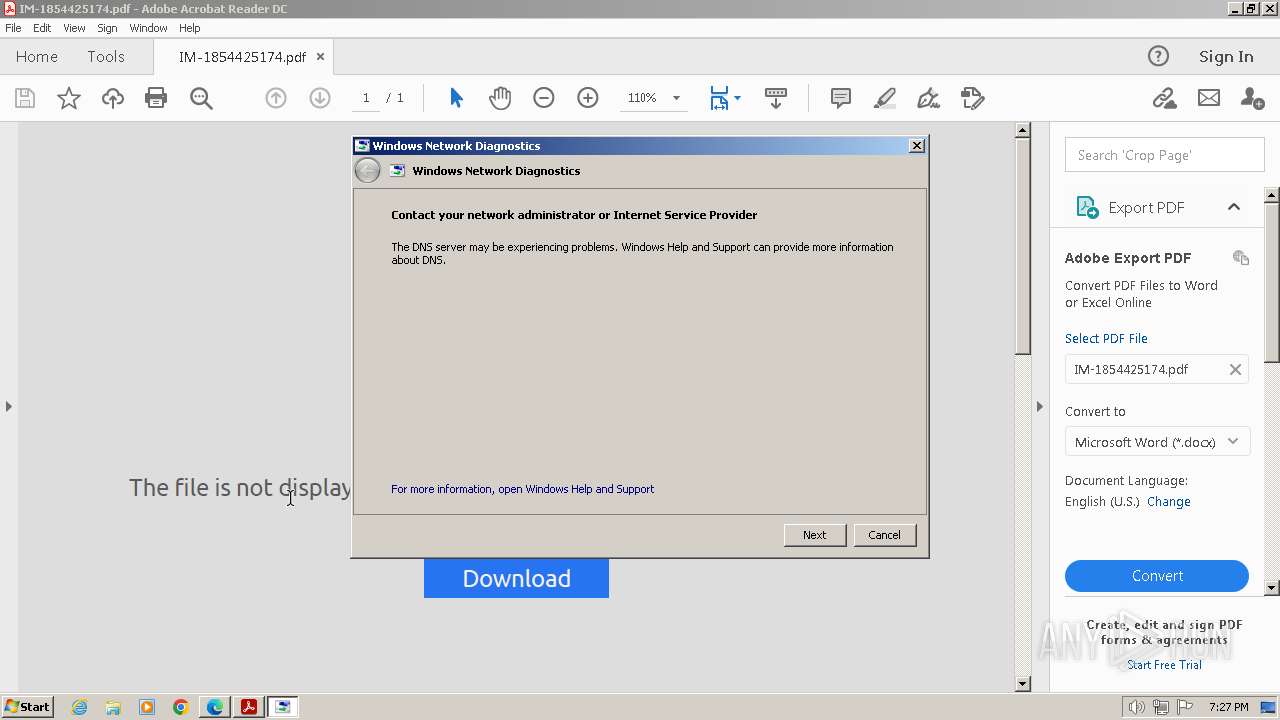
Task: Switch to the Home tab
Action: coord(37,56)
